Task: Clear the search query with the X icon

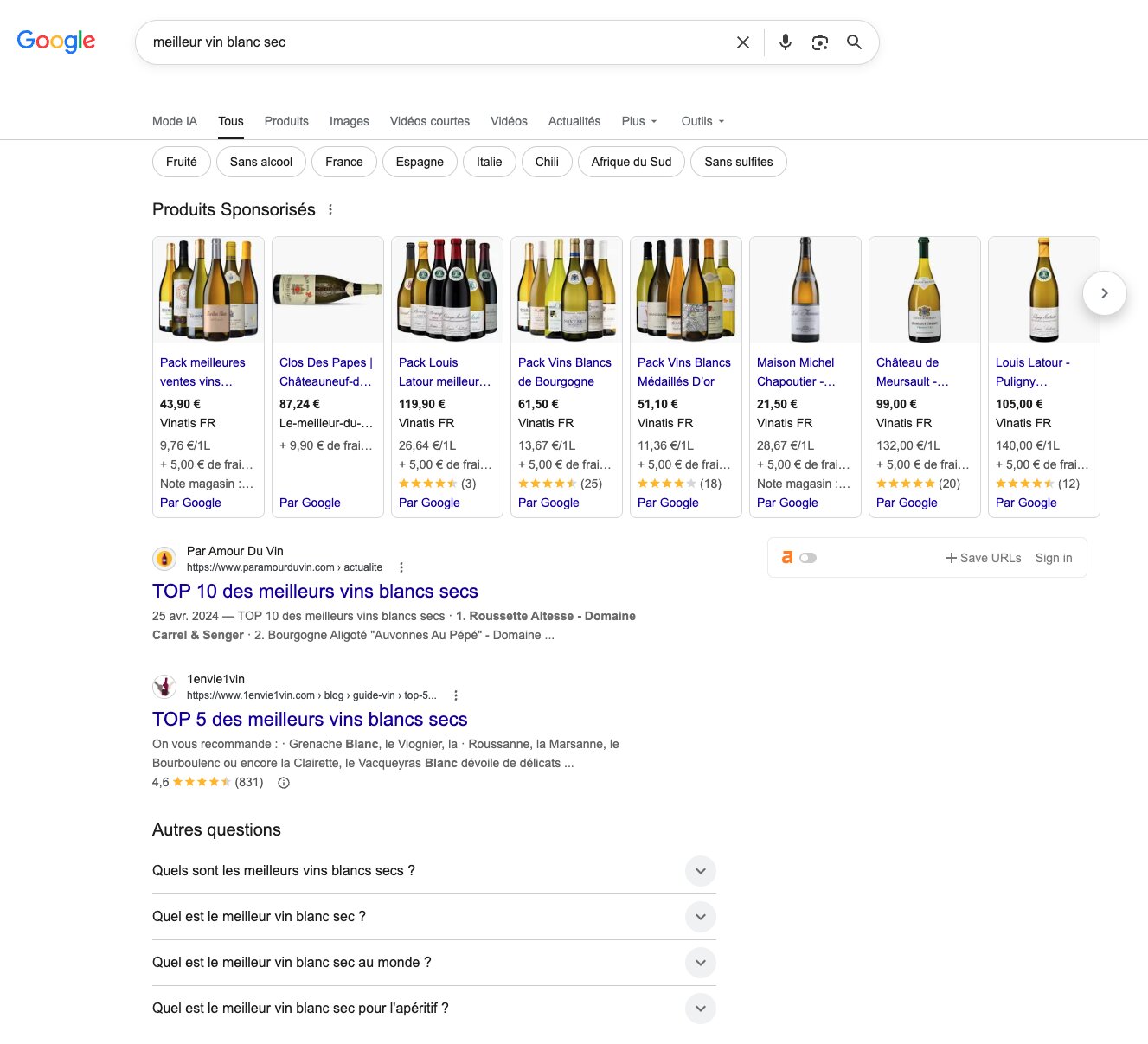Action: pyautogui.click(x=742, y=42)
